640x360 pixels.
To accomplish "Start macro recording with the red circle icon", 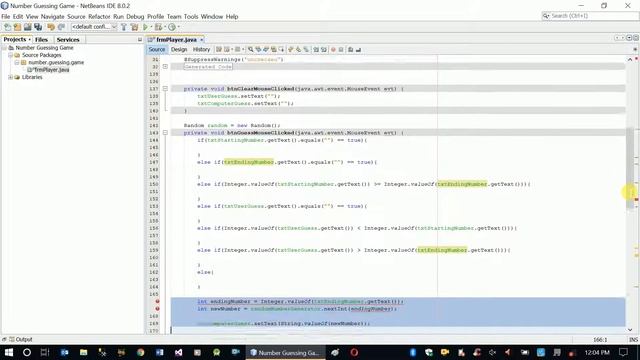I will 333,49.
